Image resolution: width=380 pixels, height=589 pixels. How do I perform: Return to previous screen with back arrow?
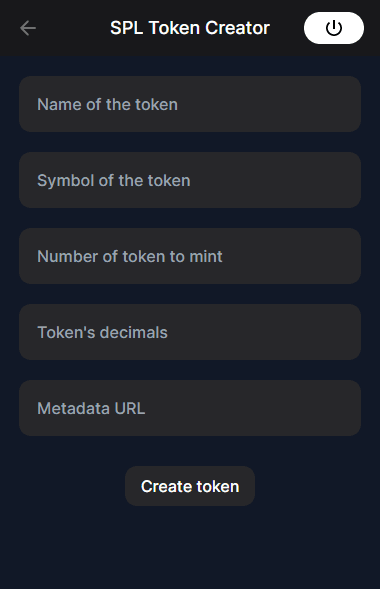click(28, 28)
